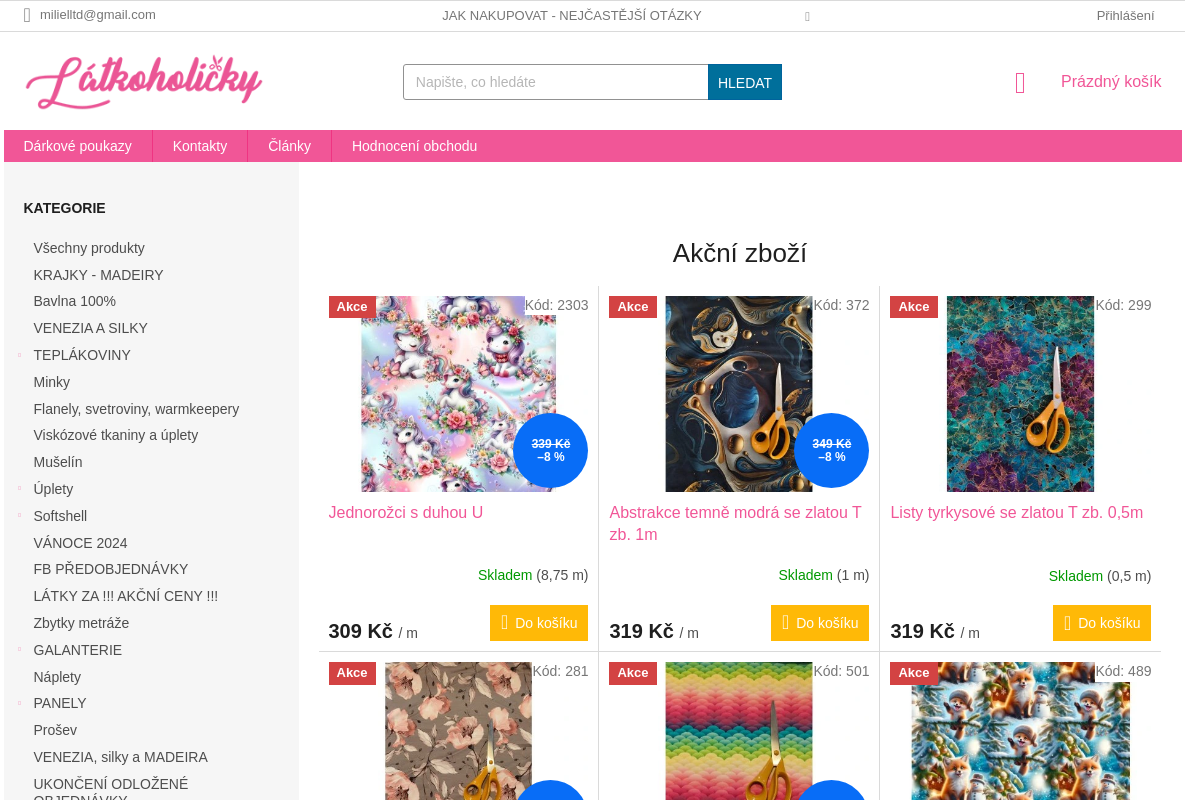Open Abstrakce temně modrá product title

tap(735, 523)
